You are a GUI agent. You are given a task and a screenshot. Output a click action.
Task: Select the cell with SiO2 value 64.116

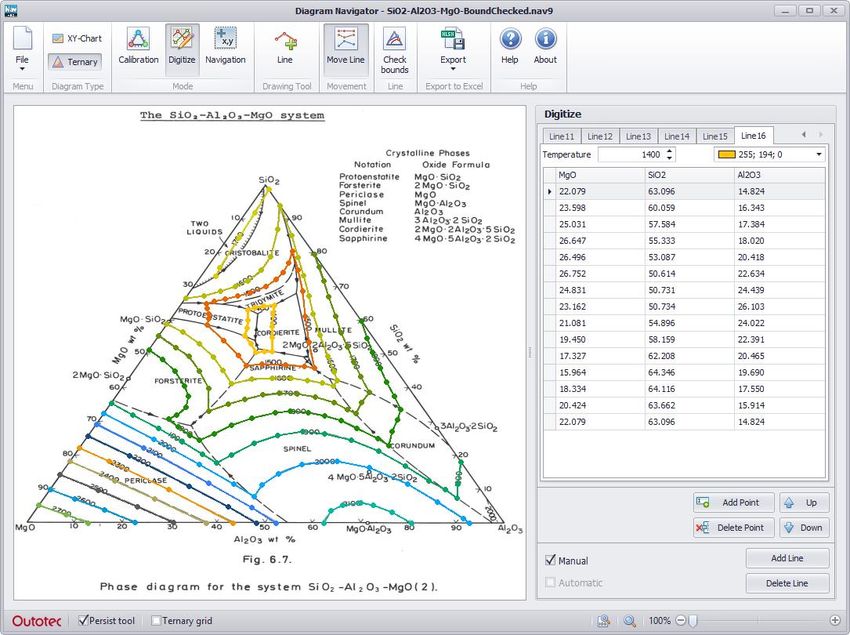click(x=689, y=389)
